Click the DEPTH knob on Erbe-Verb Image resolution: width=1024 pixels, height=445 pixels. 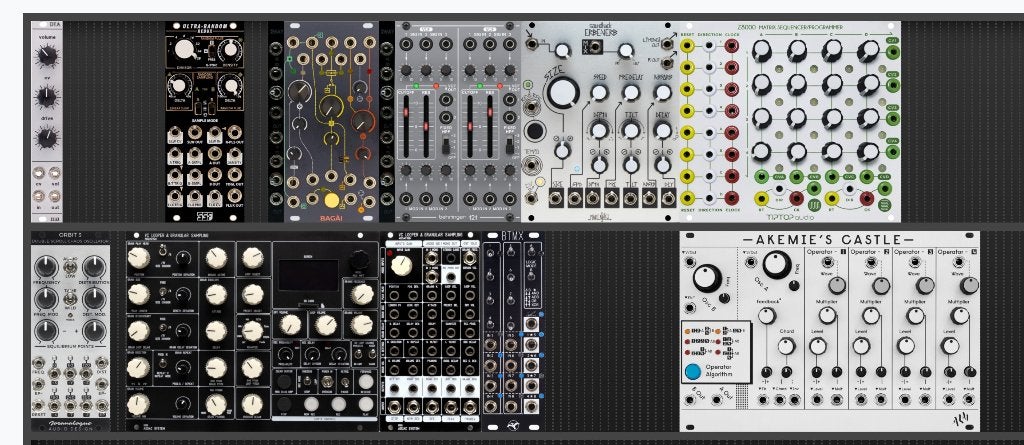[599, 130]
